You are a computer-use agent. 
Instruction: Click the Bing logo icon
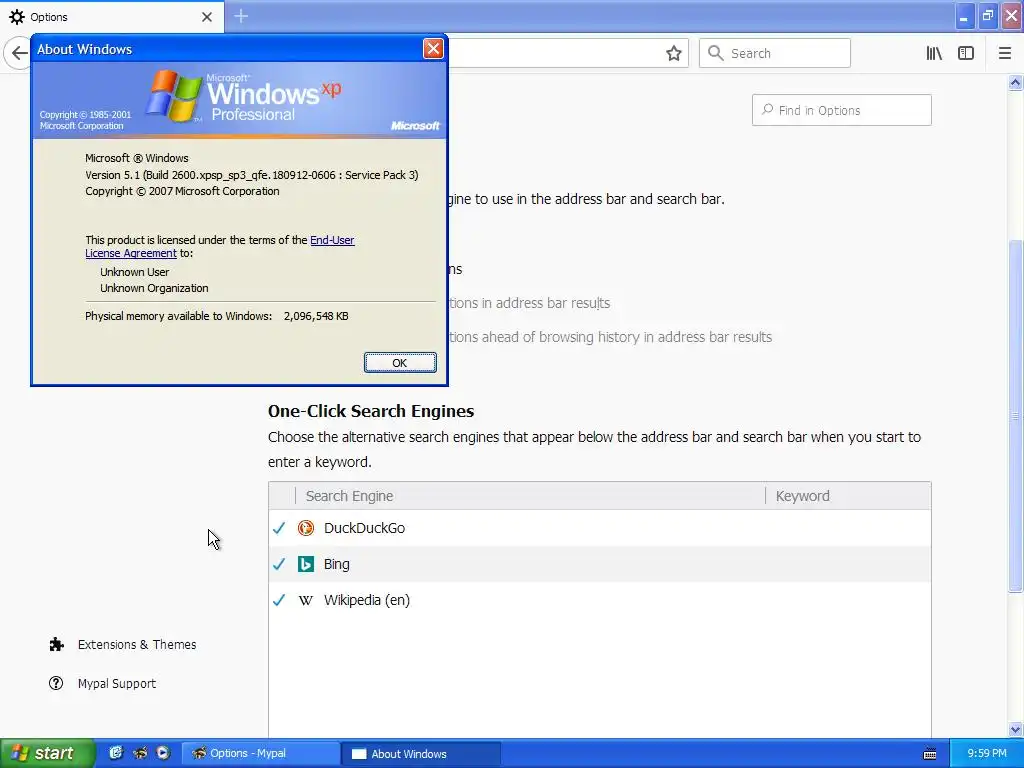(306, 564)
